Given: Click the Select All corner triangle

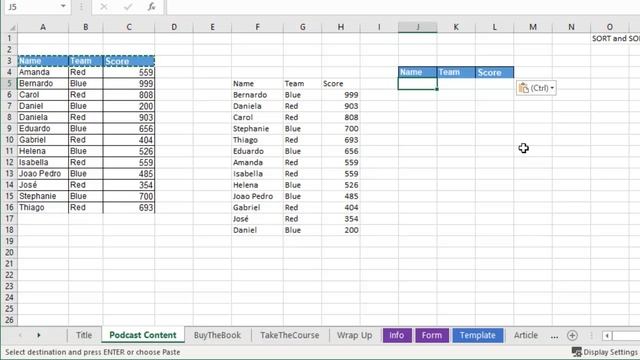Looking at the screenshot, I should [12, 27].
